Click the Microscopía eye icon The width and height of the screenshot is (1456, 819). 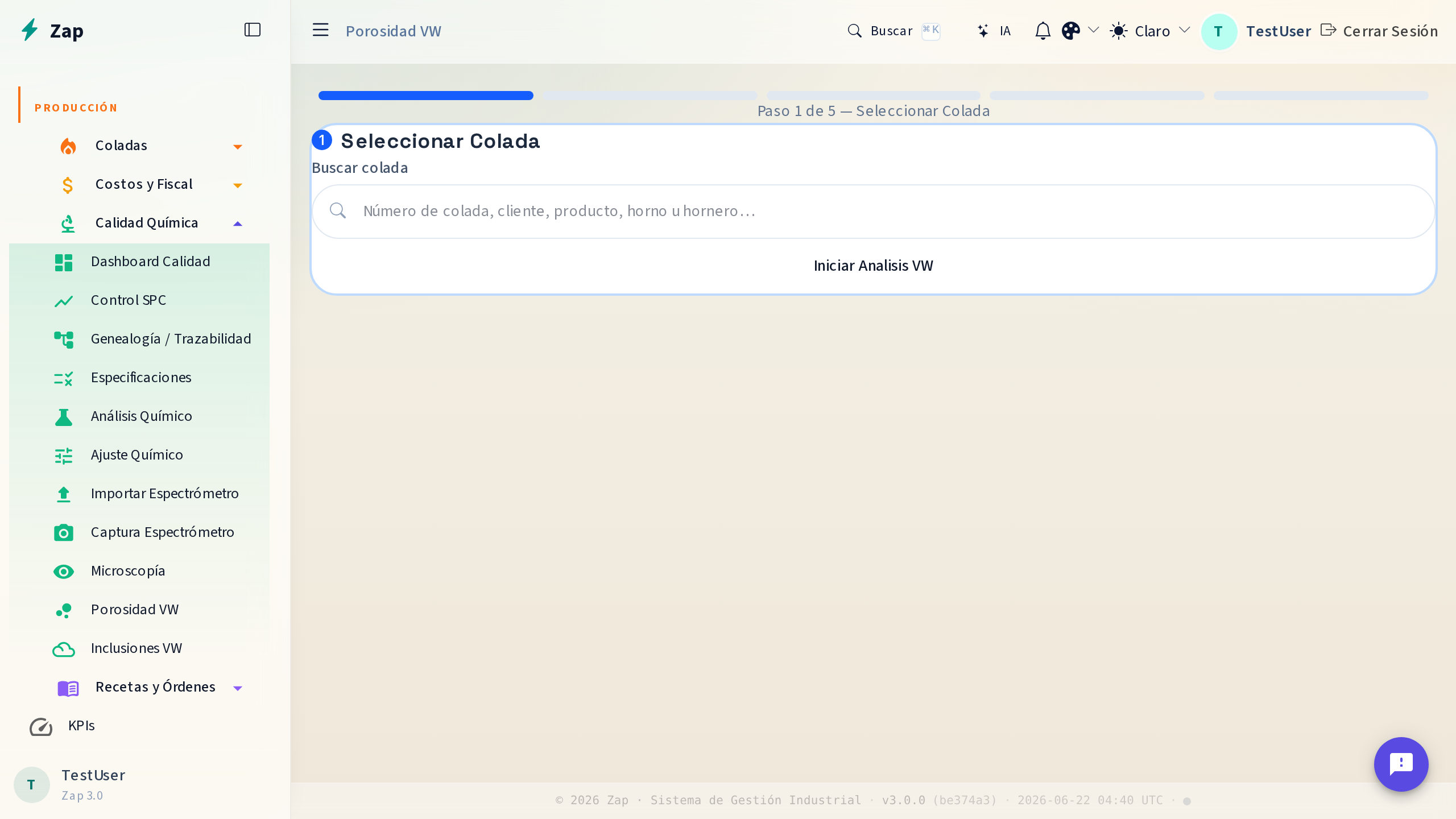pyautogui.click(x=64, y=571)
